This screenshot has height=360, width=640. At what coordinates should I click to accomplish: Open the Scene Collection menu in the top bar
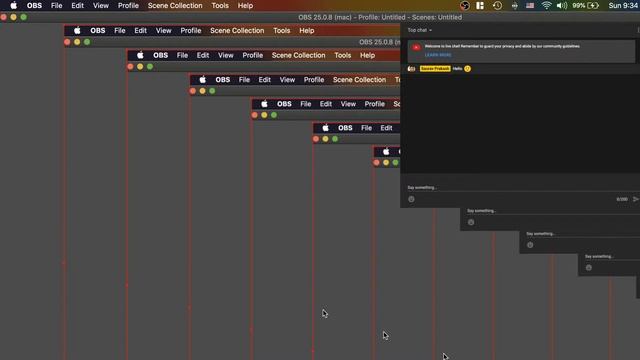point(175,6)
